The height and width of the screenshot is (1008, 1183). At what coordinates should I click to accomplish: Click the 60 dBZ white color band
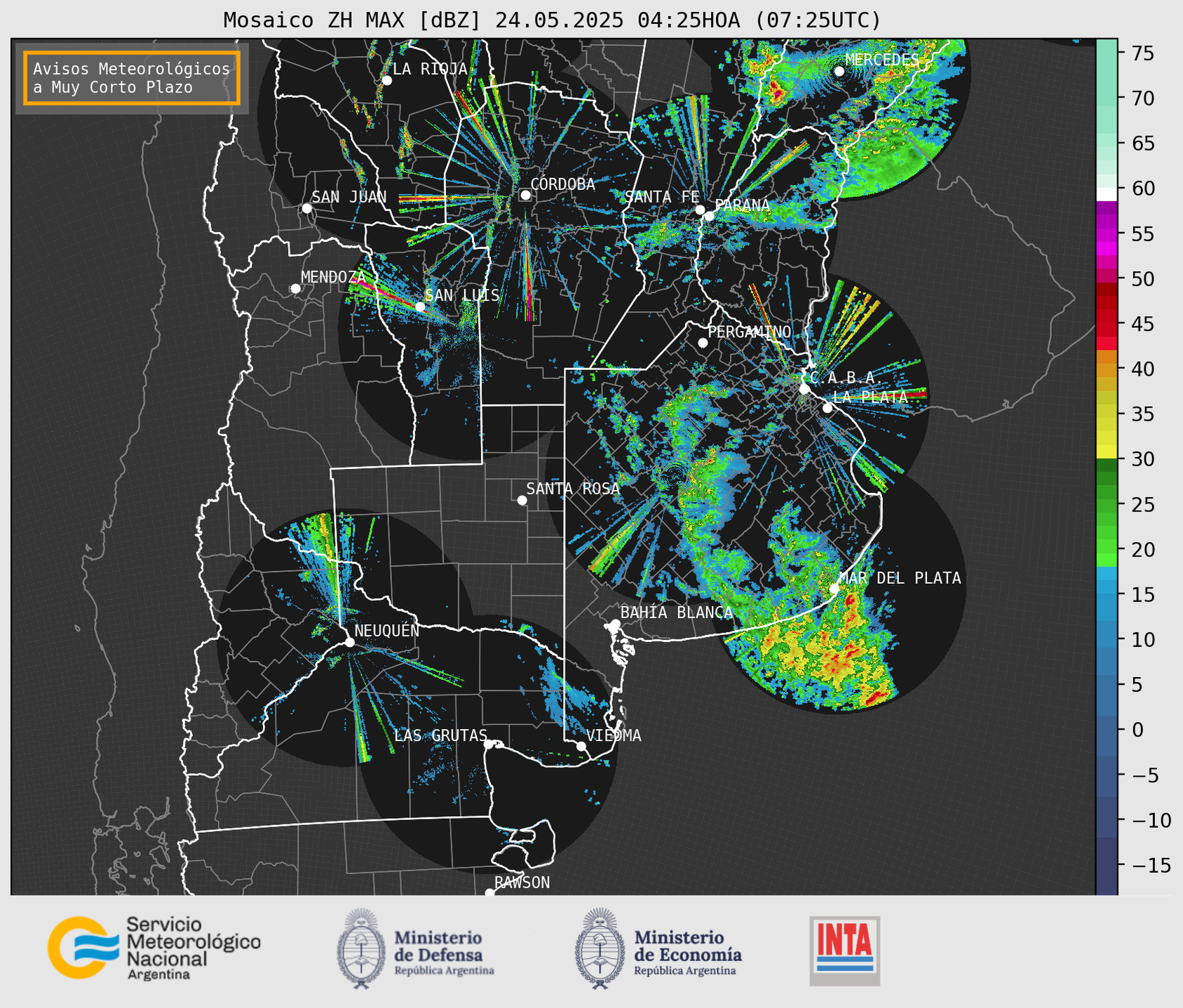(1107, 194)
